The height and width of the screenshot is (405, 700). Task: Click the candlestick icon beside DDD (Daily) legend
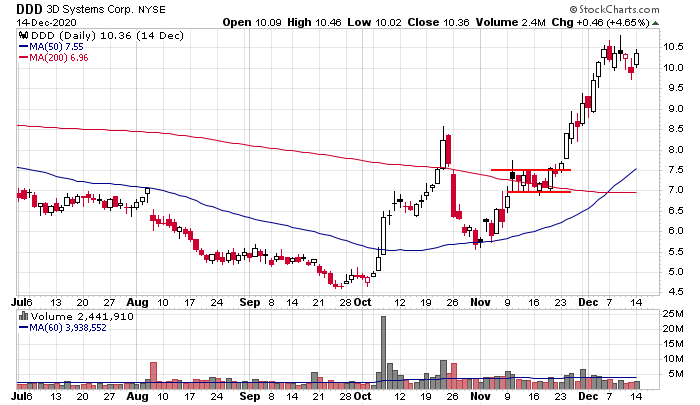click(x=24, y=36)
